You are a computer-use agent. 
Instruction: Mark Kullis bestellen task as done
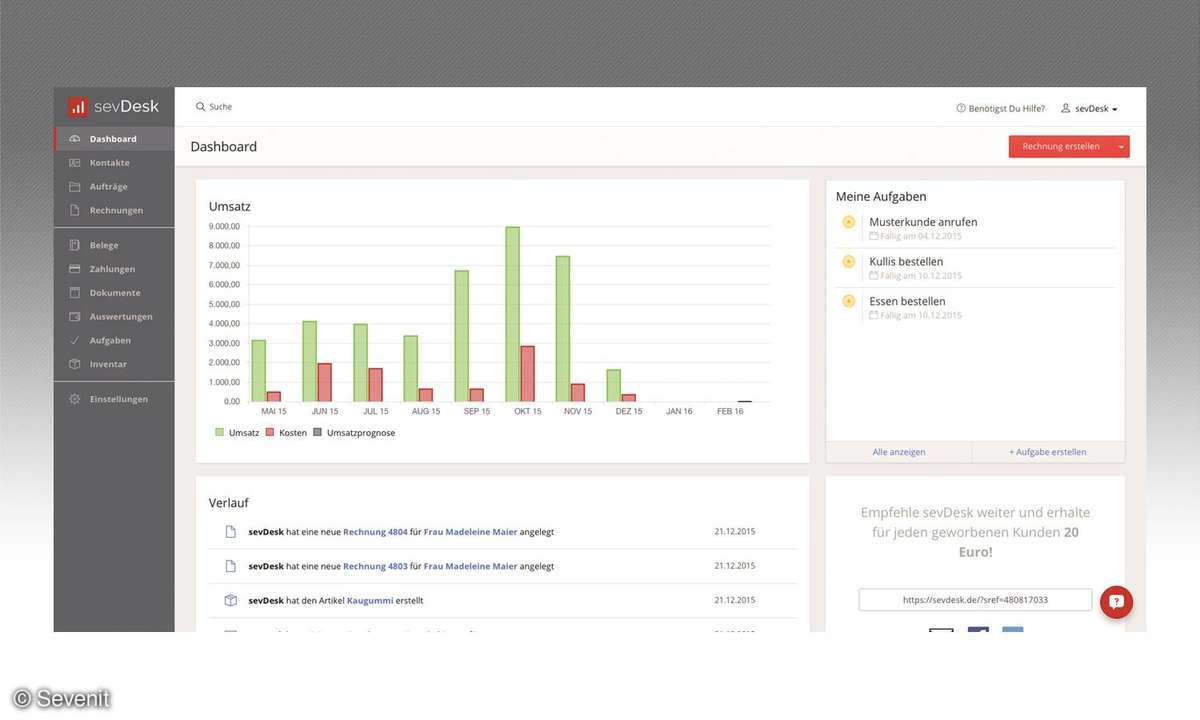click(849, 262)
